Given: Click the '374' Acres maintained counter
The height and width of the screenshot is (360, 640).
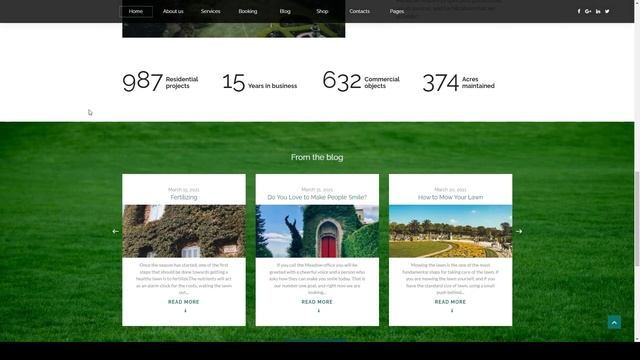Looking at the screenshot, I should (441, 82).
